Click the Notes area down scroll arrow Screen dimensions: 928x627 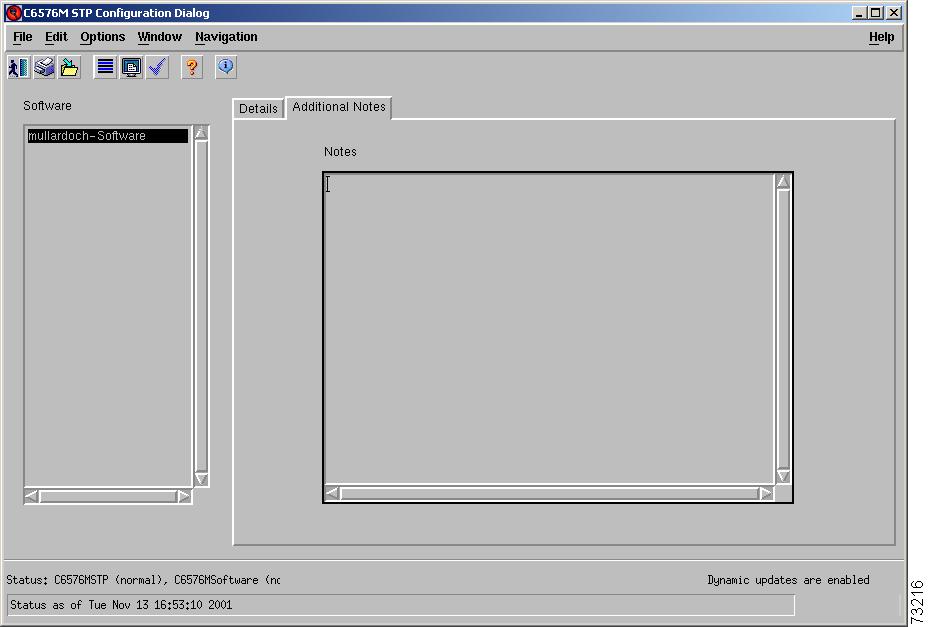click(x=784, y=475)
